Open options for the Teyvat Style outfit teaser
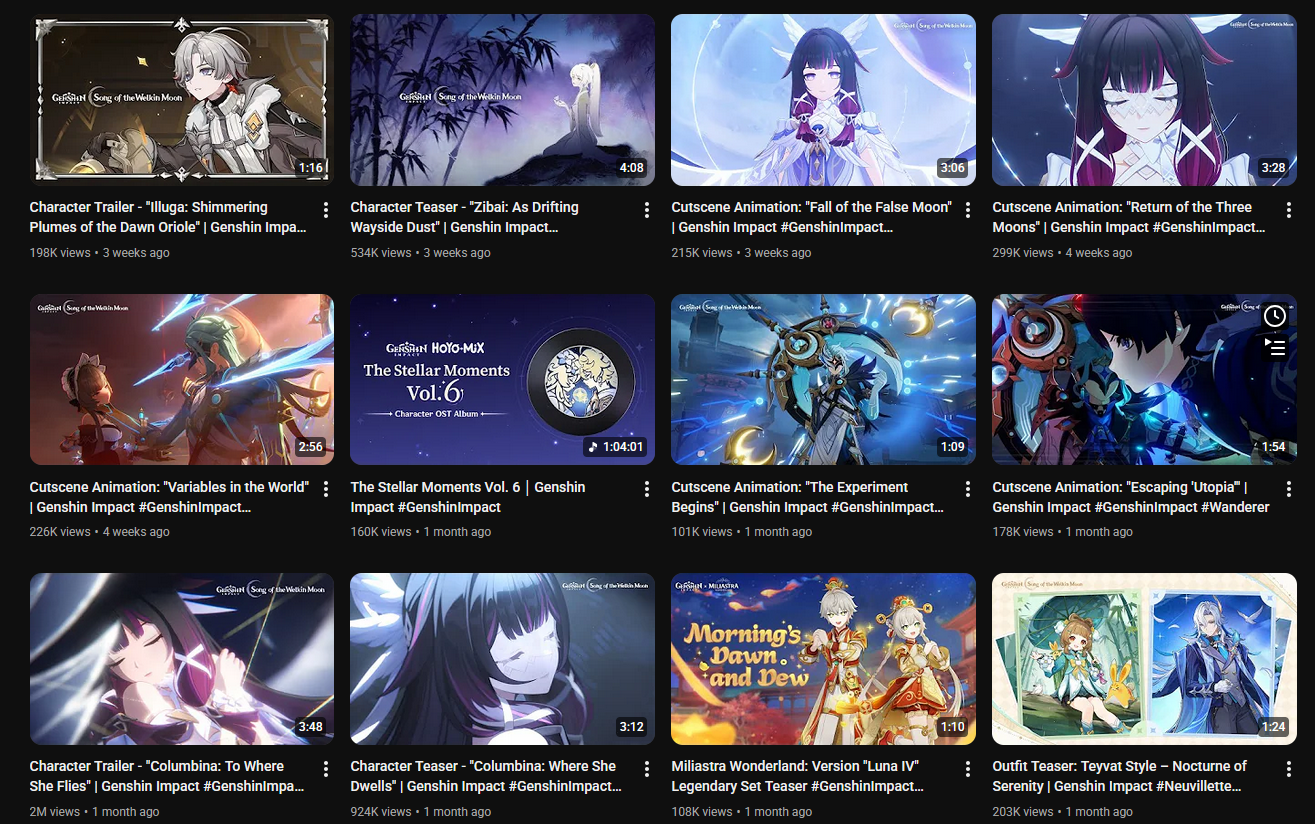 1289,769
